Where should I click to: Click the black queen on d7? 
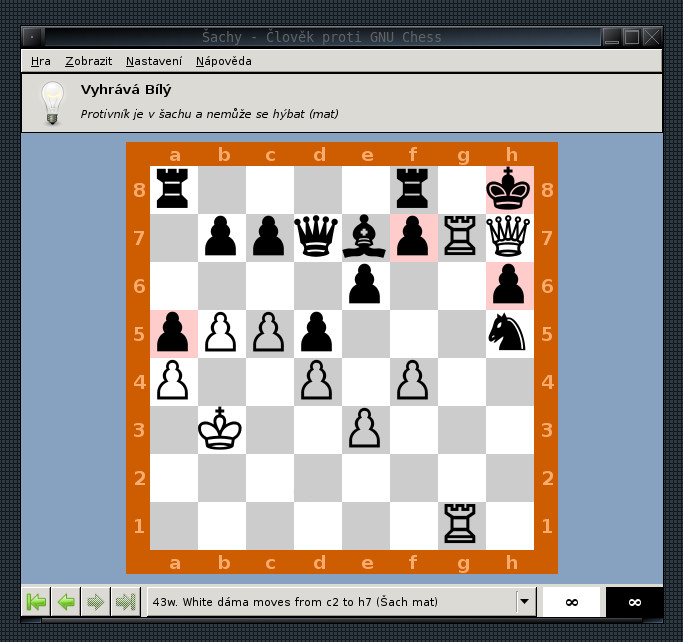(x=318, y=238)
